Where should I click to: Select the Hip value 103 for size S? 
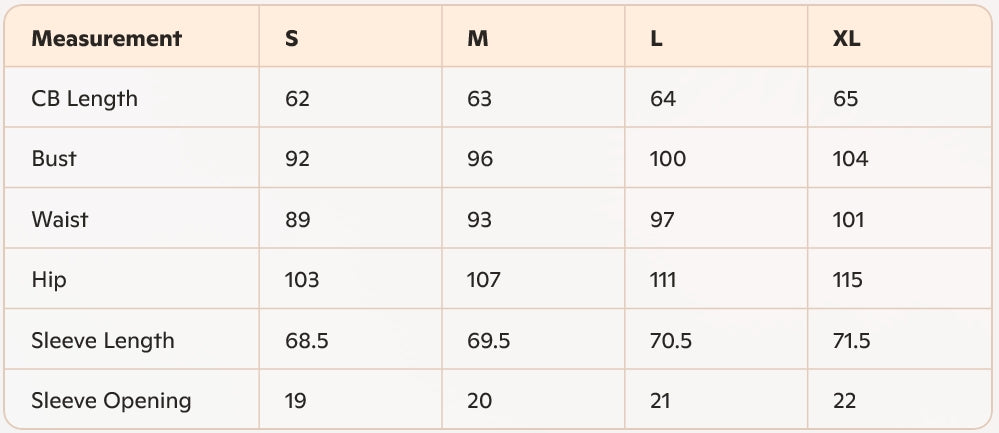click(x=302, y=280)
